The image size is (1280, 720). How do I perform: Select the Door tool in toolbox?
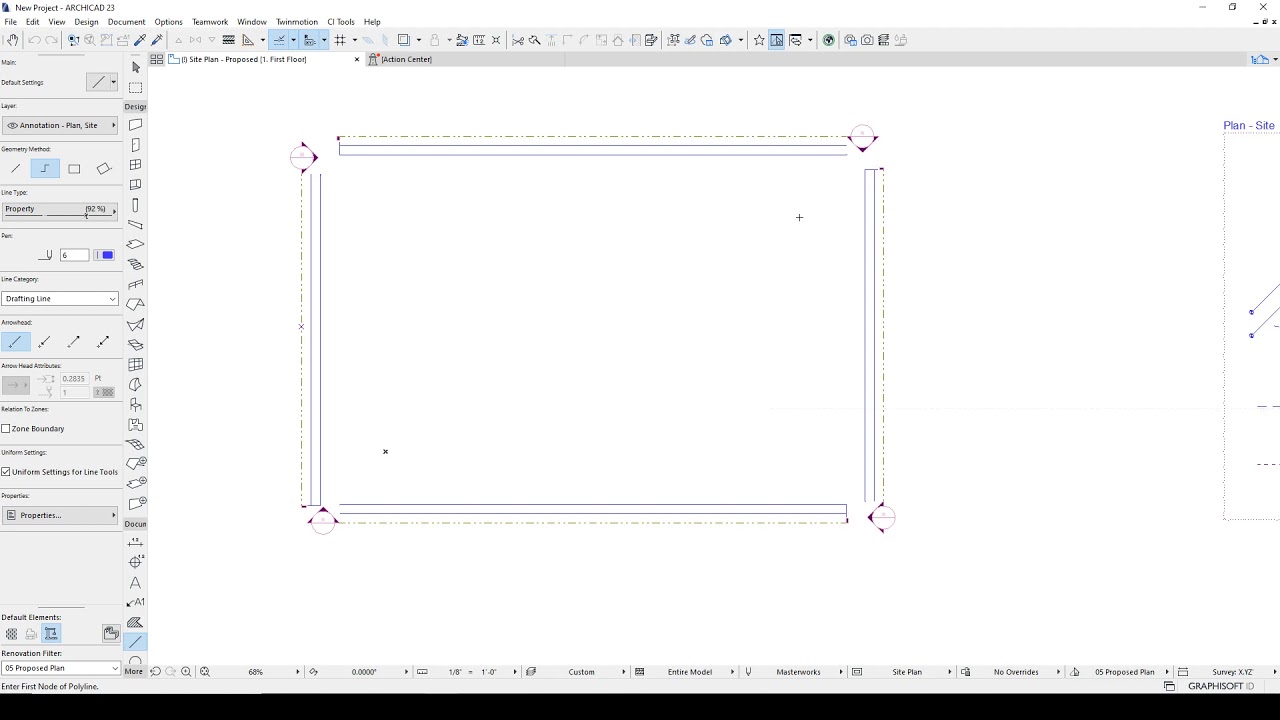pos(136,145)
